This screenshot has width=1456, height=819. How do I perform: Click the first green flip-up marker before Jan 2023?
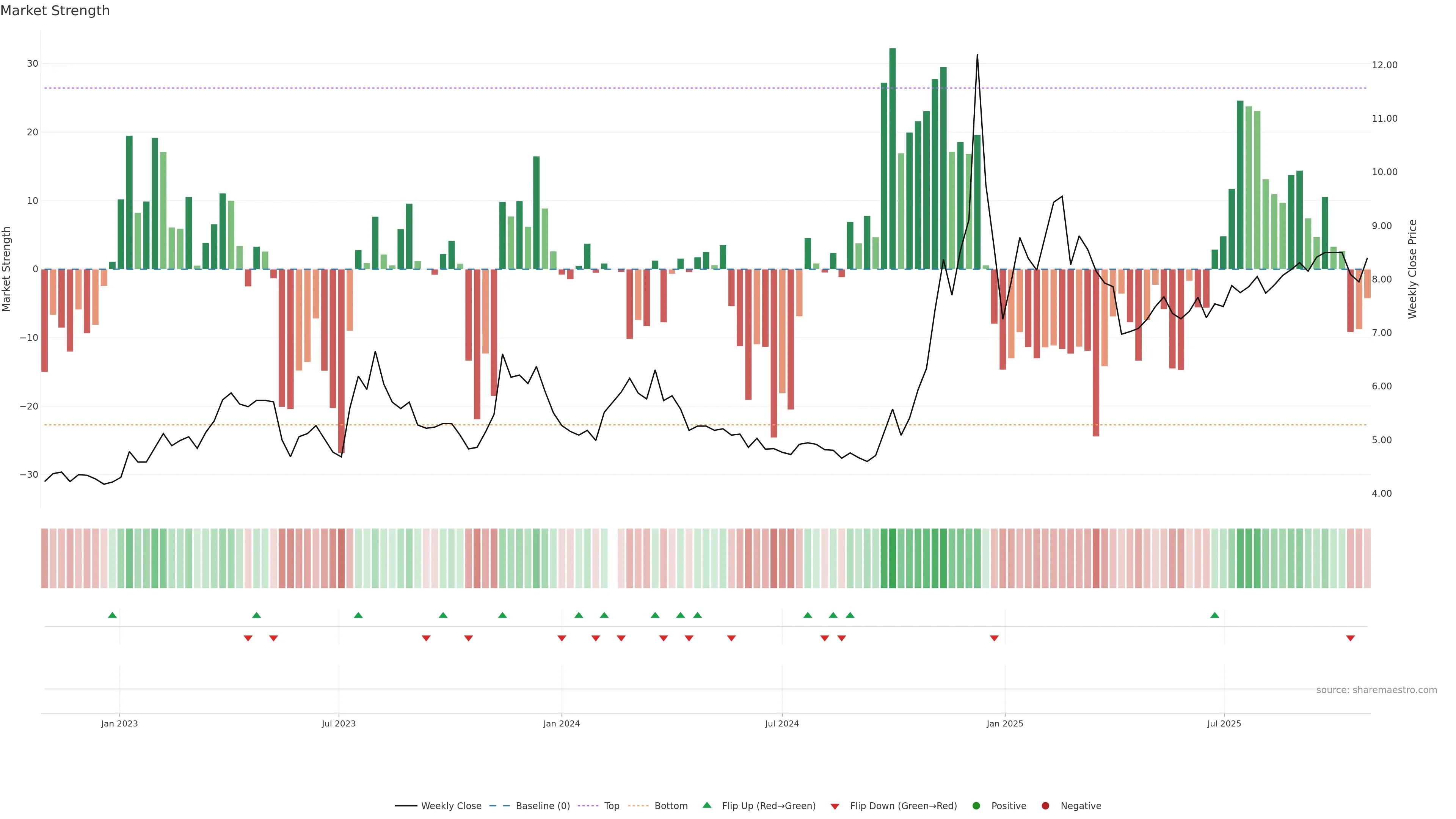click(x=113, y=615)
